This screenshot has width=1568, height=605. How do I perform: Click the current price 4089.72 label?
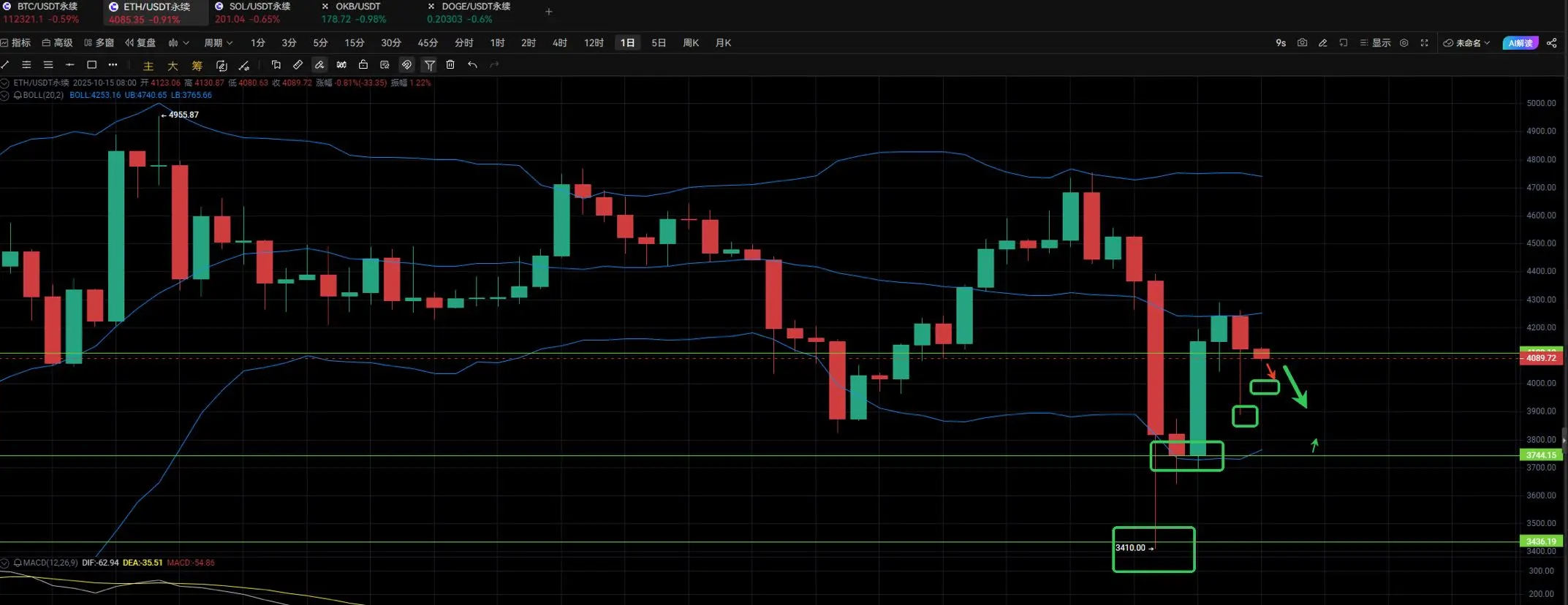(x=1541, y=358)
